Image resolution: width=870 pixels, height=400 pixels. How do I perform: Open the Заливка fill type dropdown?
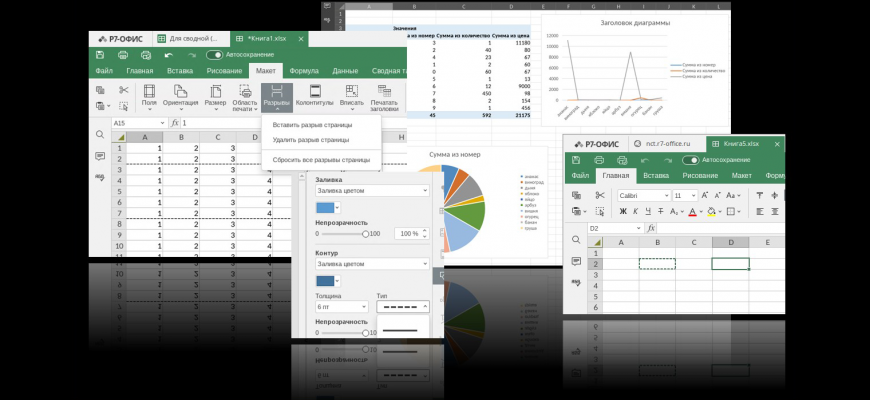372,191
